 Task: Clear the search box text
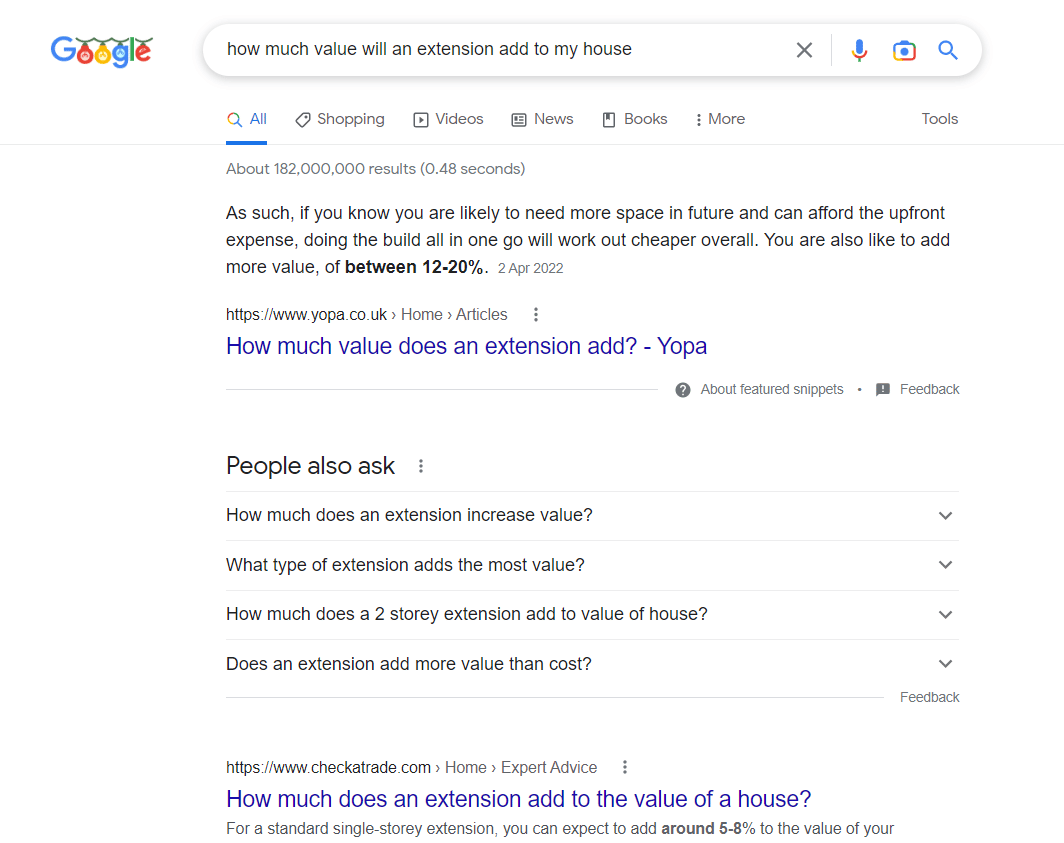click(x=804, y=50)
